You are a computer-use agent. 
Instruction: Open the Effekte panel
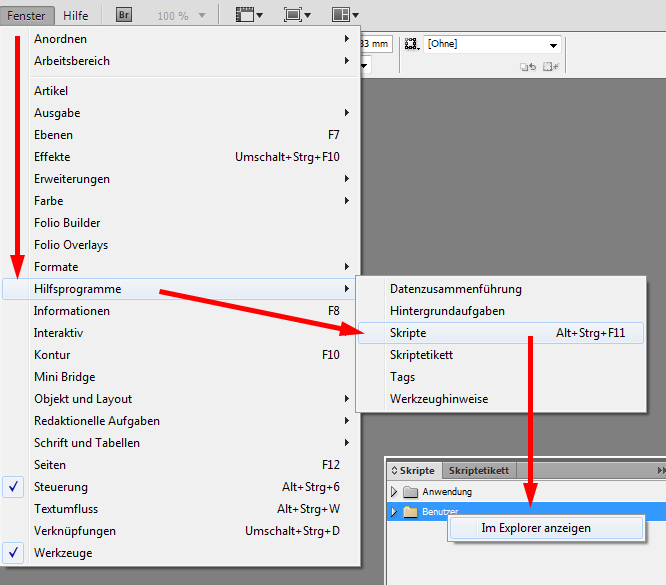[x=179, y=157]
